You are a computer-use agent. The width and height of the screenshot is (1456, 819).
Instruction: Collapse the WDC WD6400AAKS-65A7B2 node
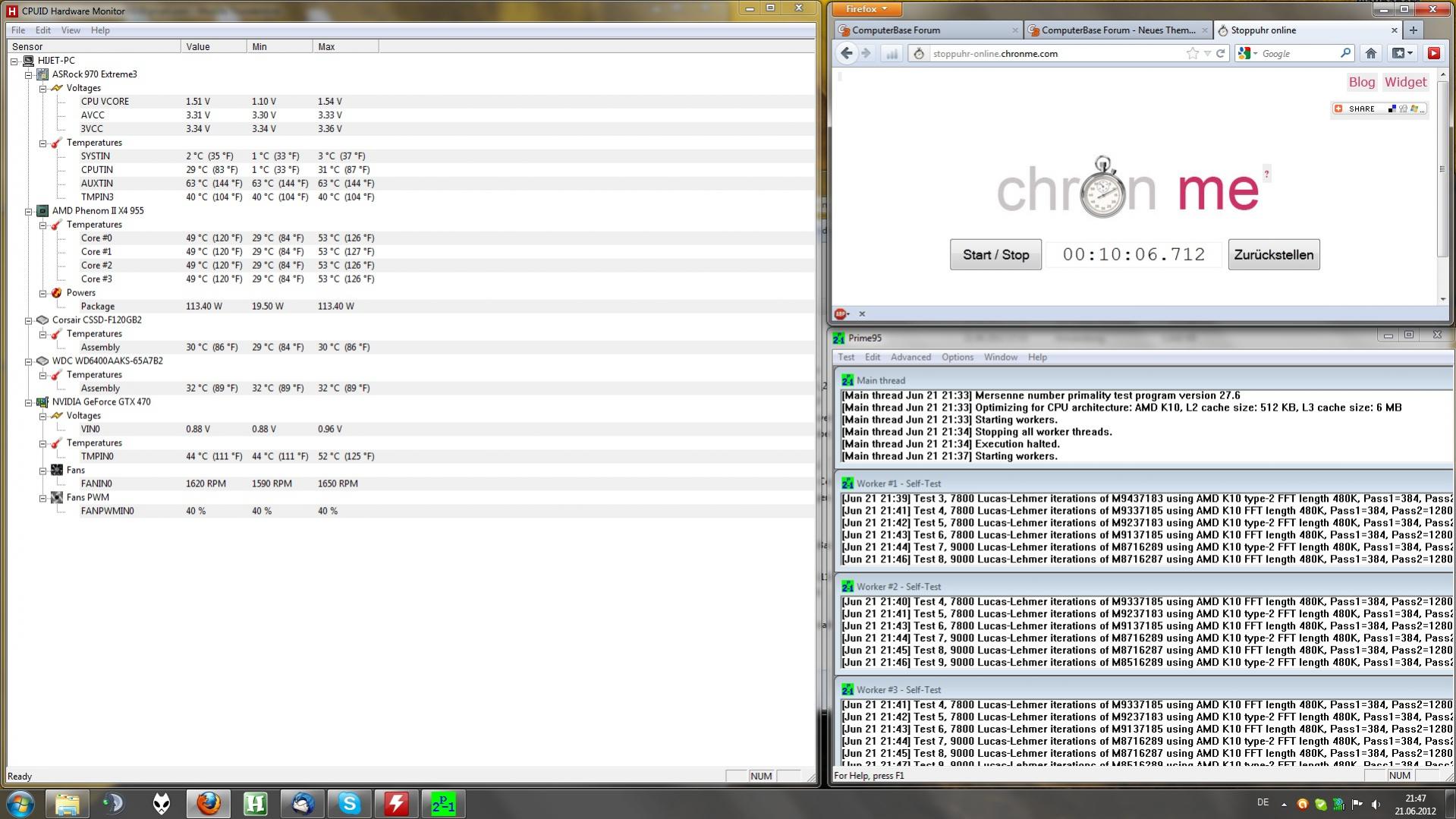click(29, 361)
